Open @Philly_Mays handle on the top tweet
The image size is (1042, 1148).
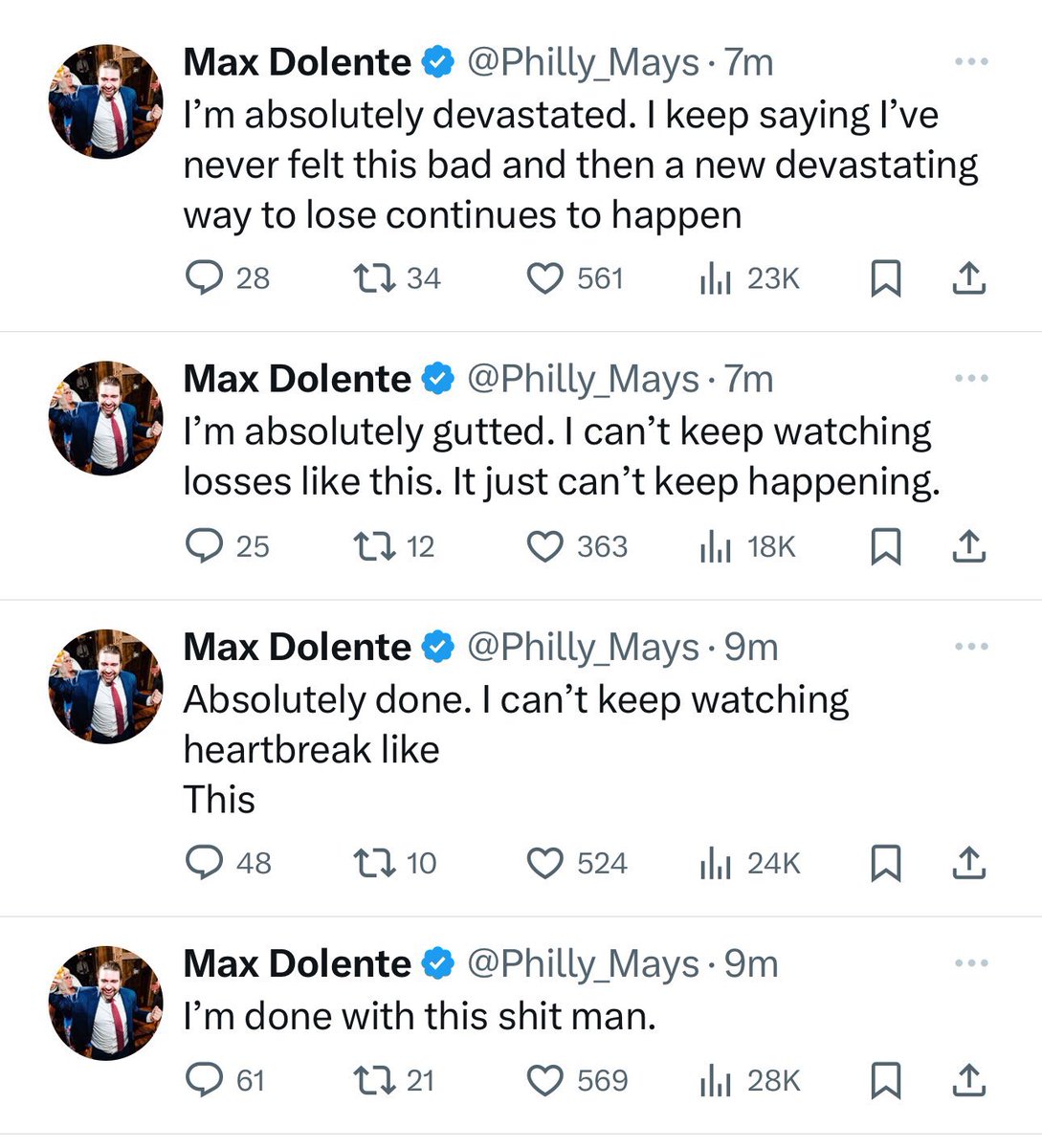[583, 63]
